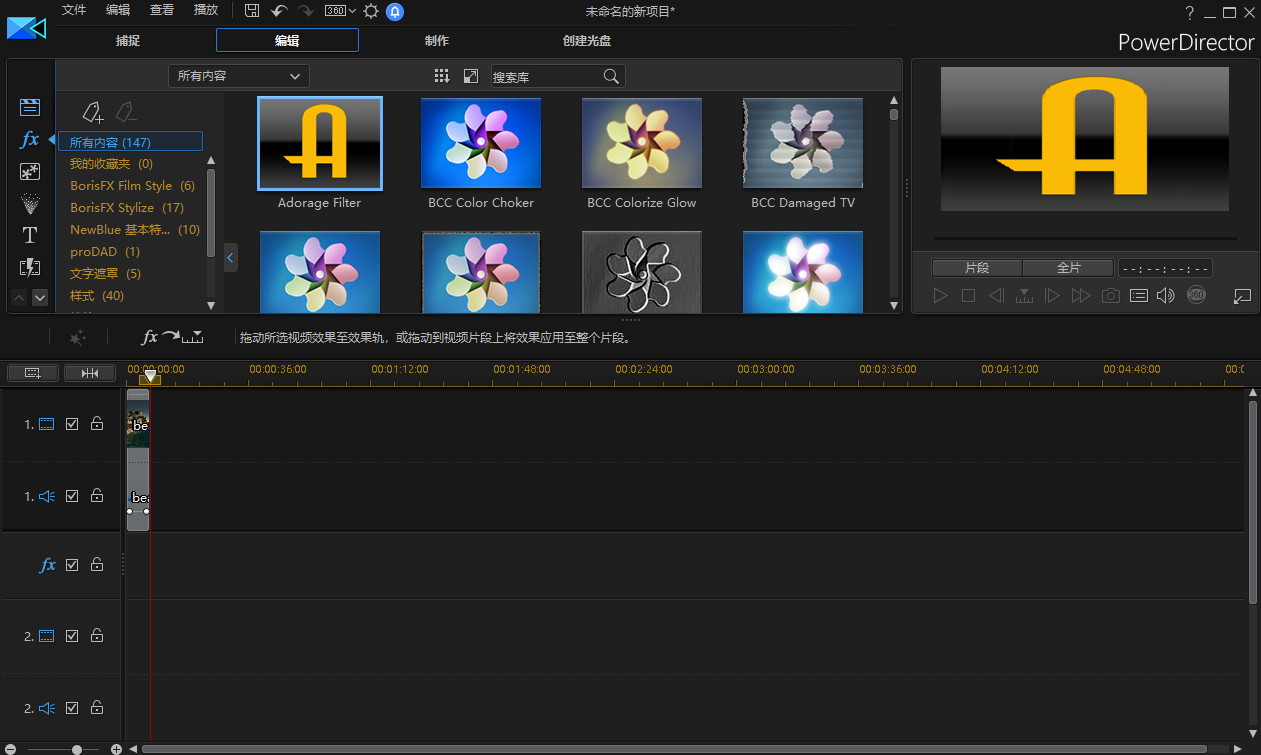Open the notifications bell icon

(396, 11)
